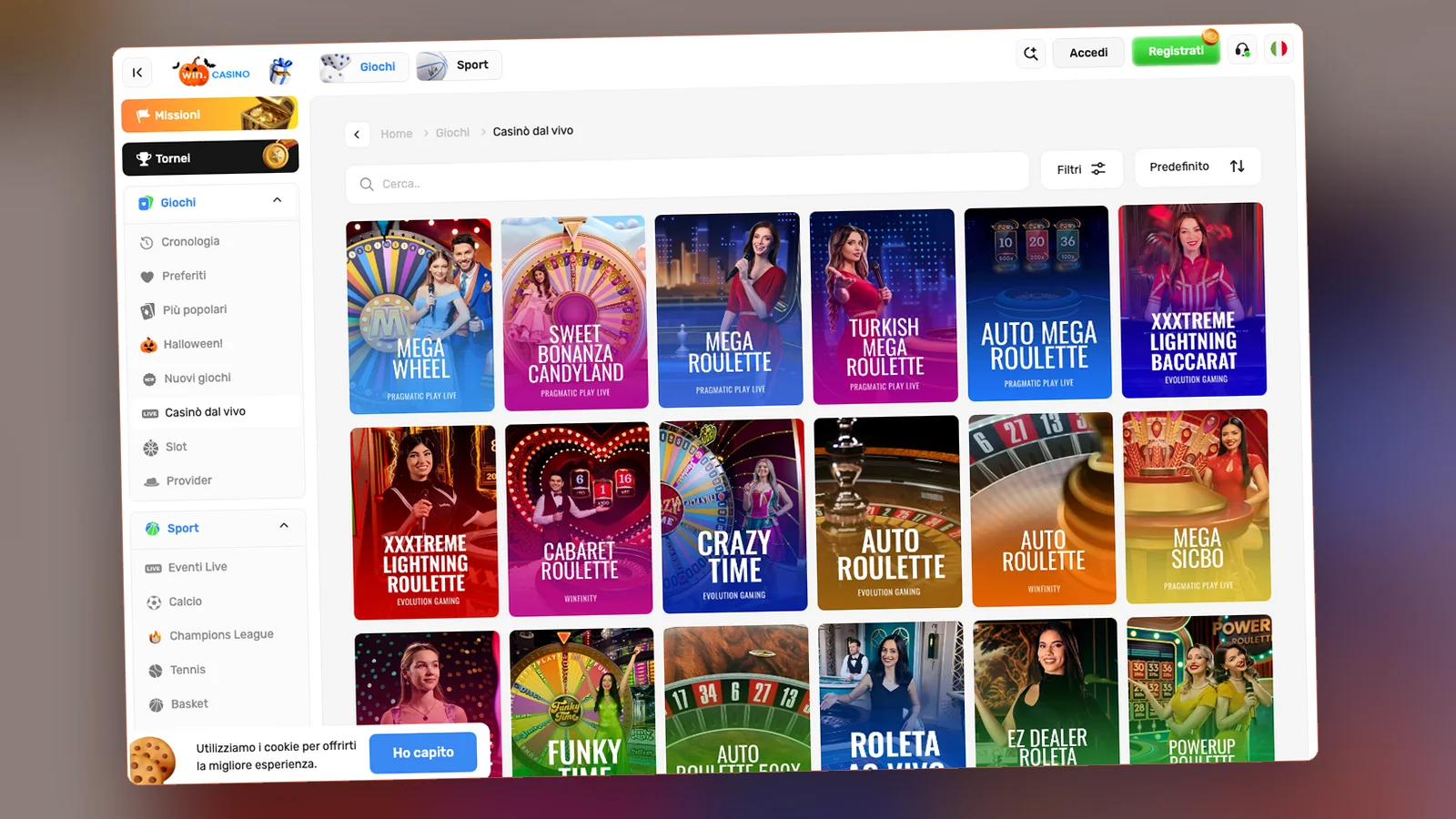Collapse the Sport sidebar section
The width and height of the screenshot is (1456, 819).
pos(284,526)
